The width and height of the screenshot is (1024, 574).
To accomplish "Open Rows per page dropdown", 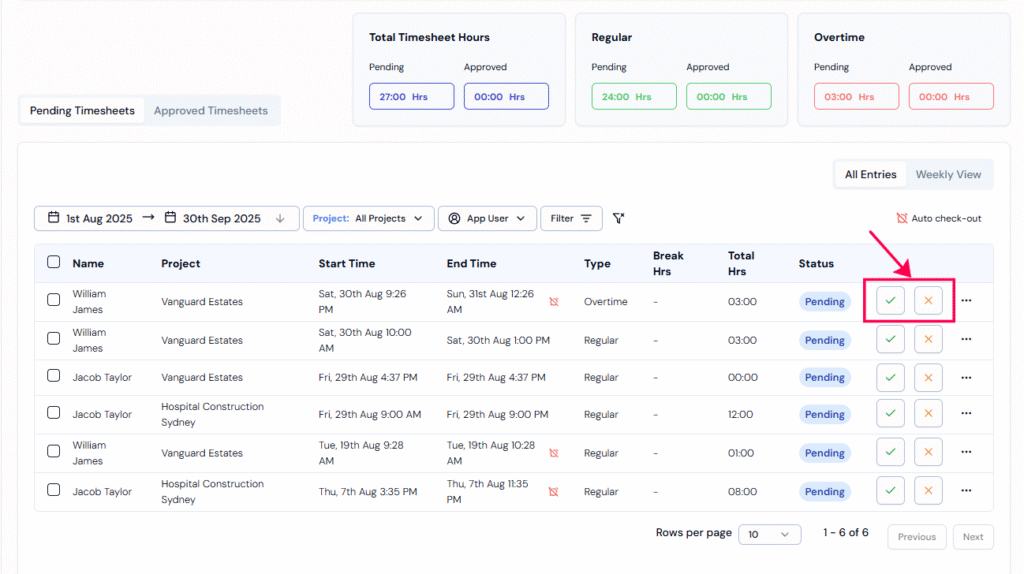I will (x=769, y=535).
